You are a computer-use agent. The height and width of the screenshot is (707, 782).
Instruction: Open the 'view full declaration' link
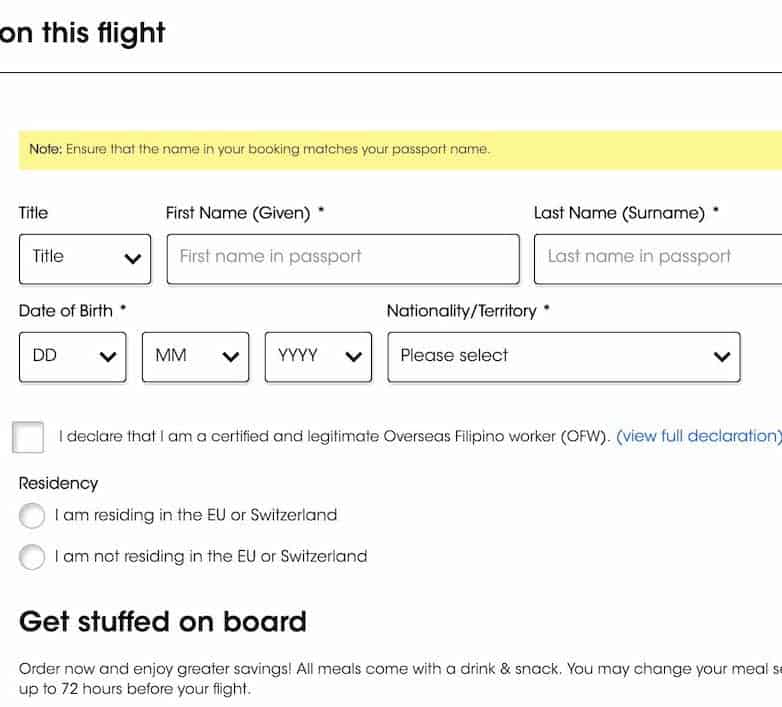[x=698, y=436]
